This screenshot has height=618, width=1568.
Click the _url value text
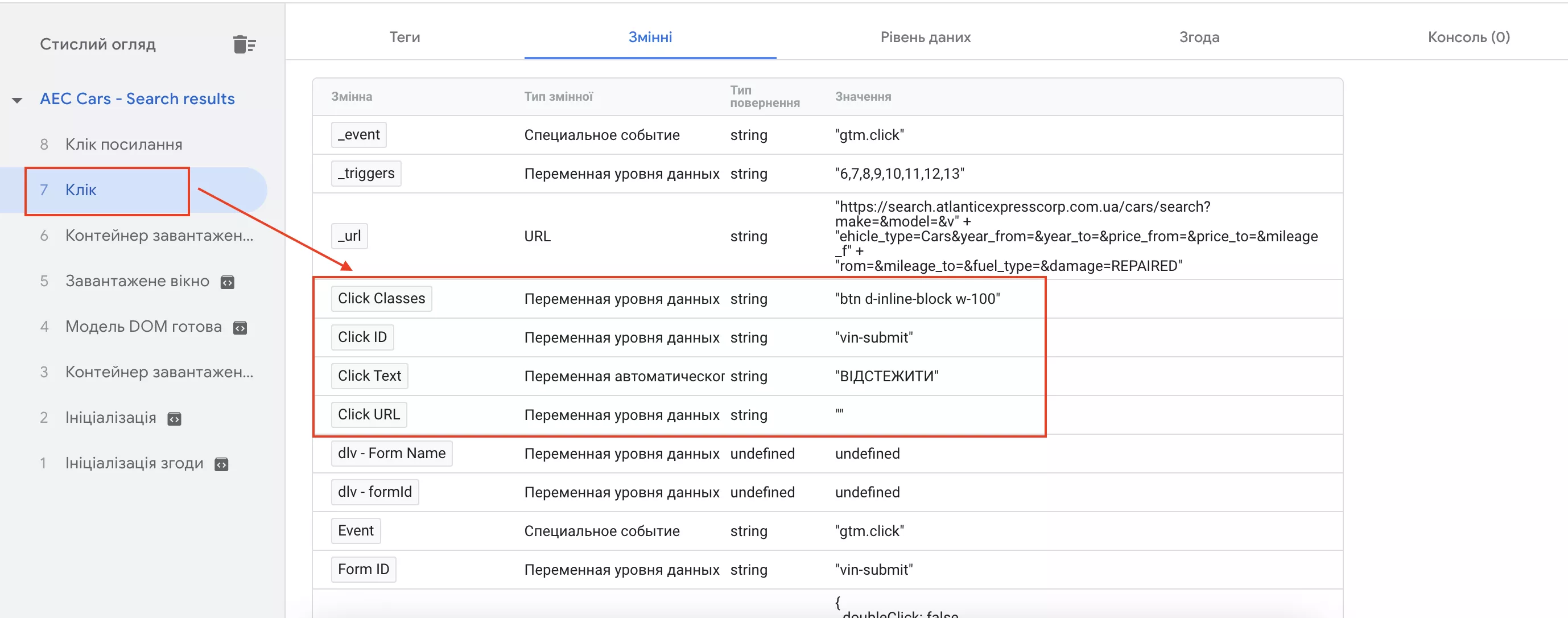click(1076, 236)
